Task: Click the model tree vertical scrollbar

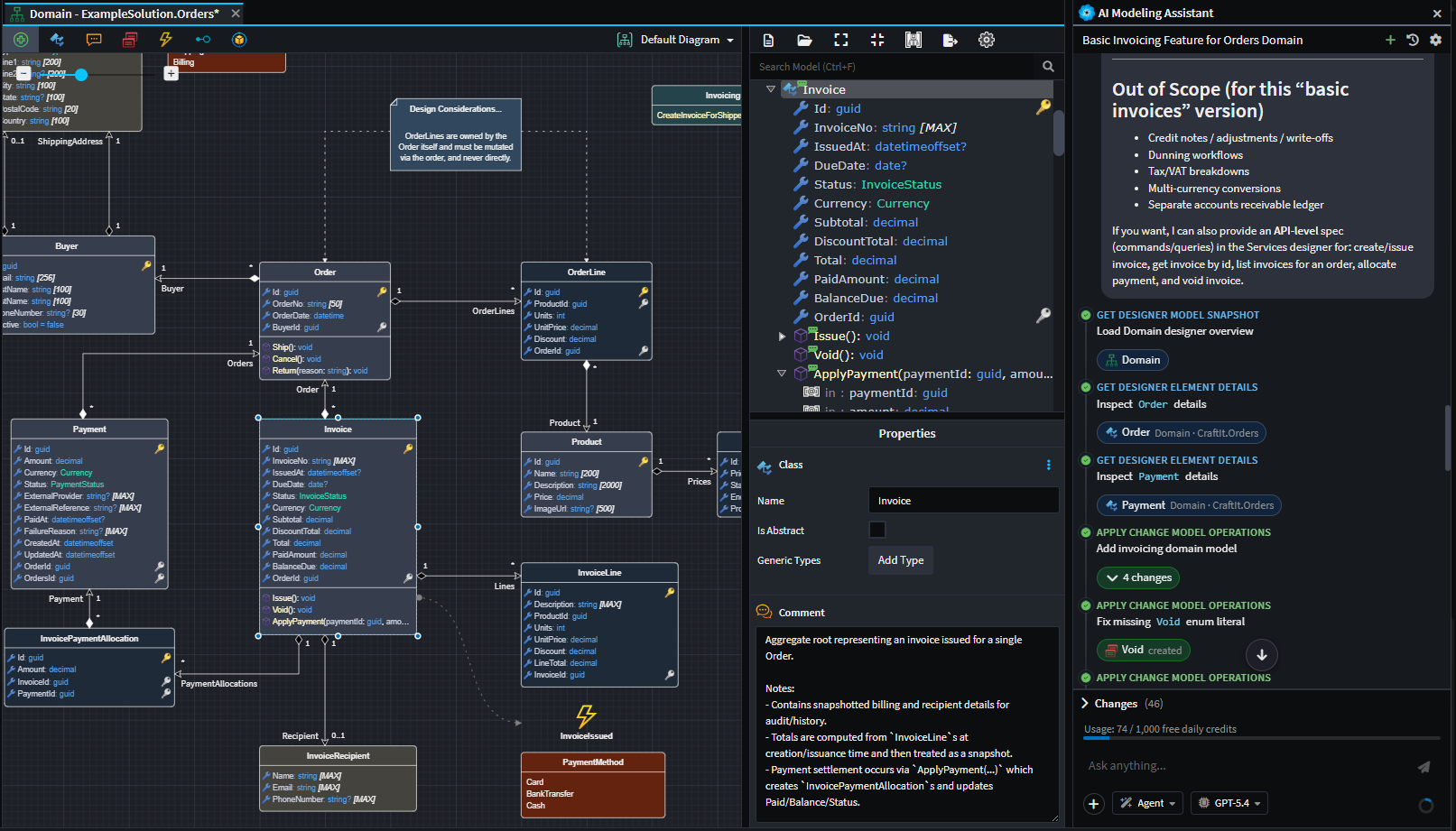Action: [1059, 134]
